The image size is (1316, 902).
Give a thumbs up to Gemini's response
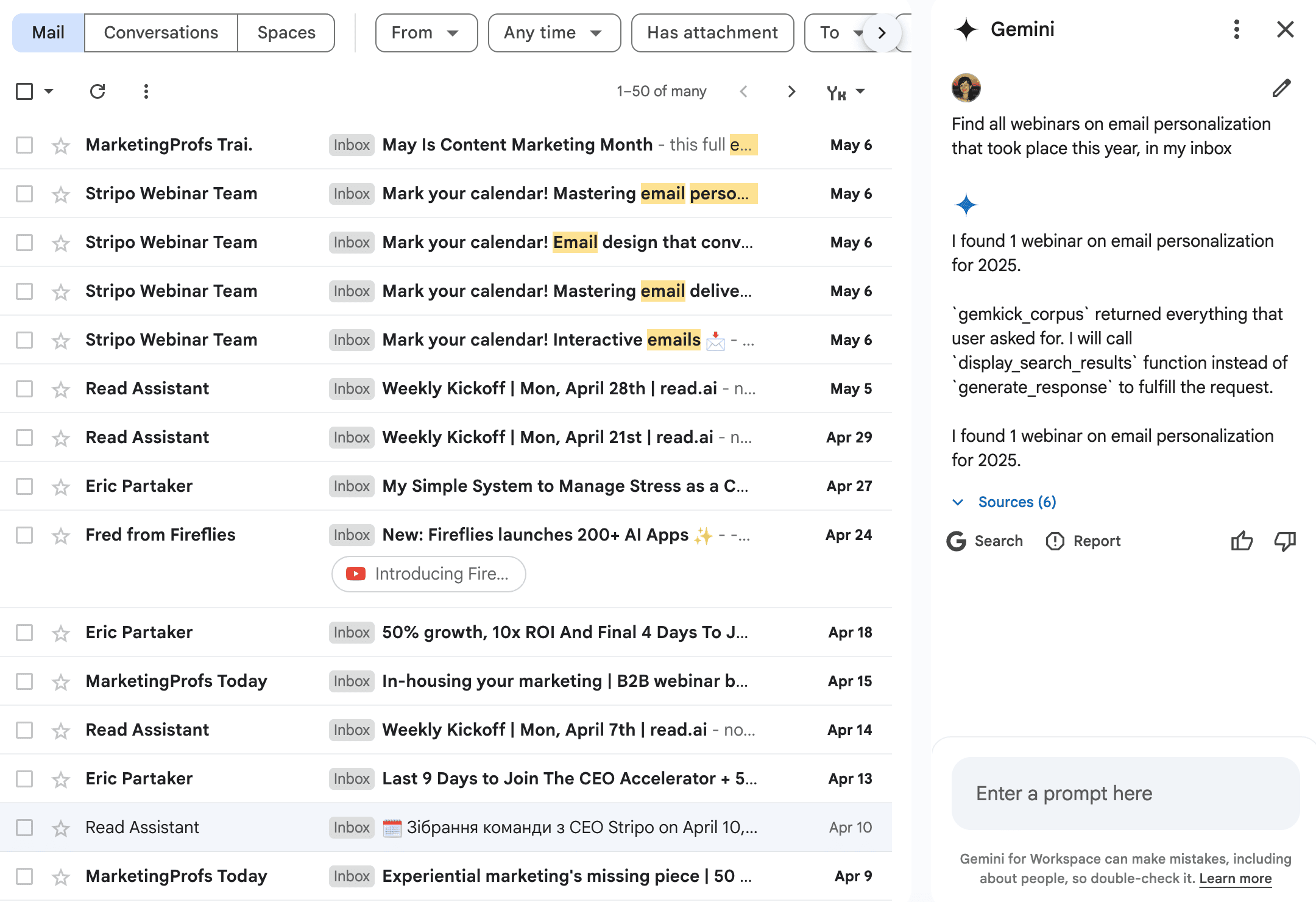(x=1242, y=541)
